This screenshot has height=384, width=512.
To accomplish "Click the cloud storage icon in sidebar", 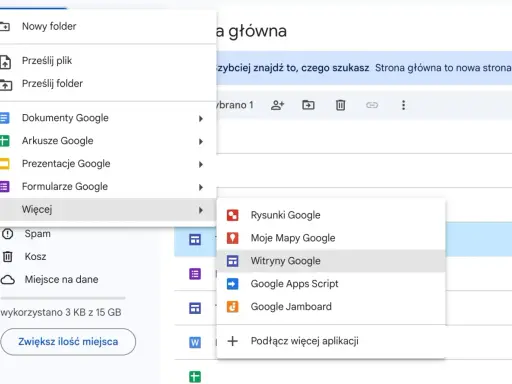I will 8,280.
